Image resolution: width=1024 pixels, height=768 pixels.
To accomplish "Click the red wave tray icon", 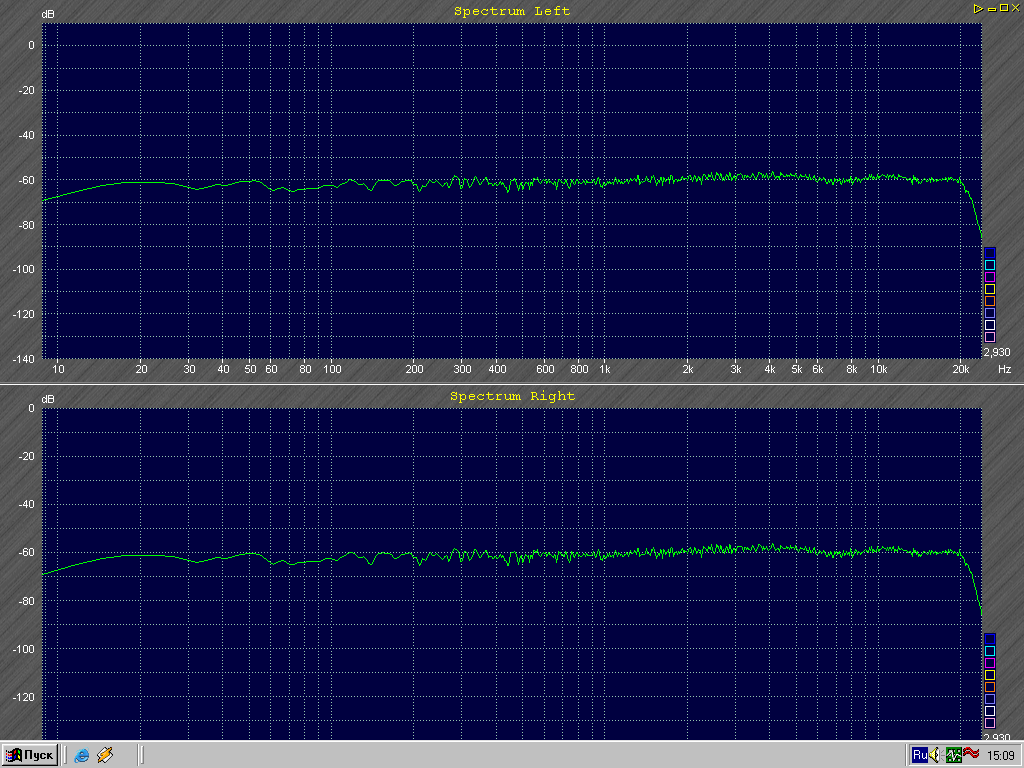I will [x=971, y=754].
